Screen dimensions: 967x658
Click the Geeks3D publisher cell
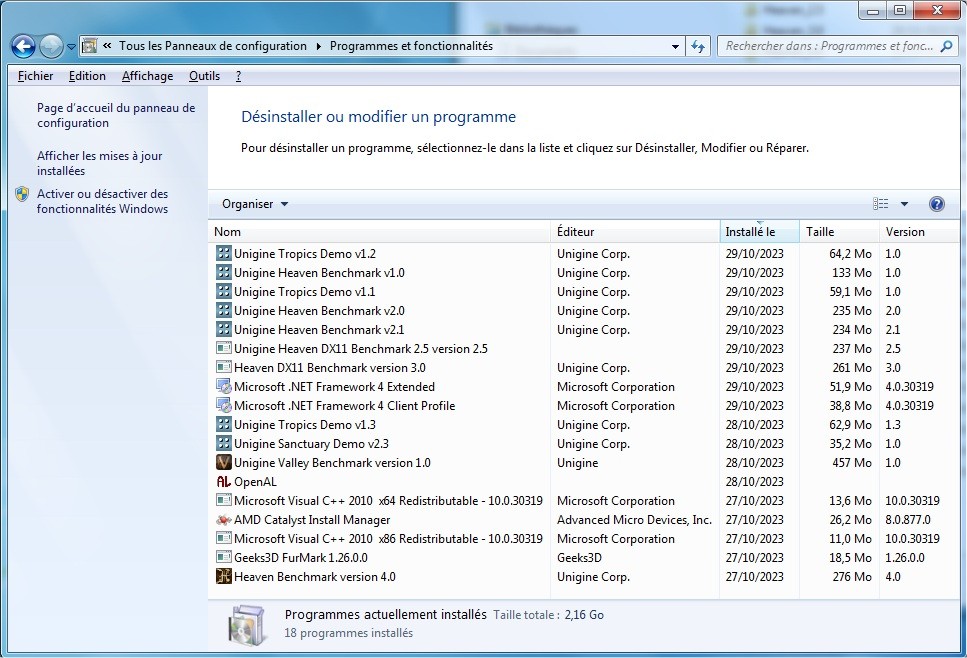point(579,557)
